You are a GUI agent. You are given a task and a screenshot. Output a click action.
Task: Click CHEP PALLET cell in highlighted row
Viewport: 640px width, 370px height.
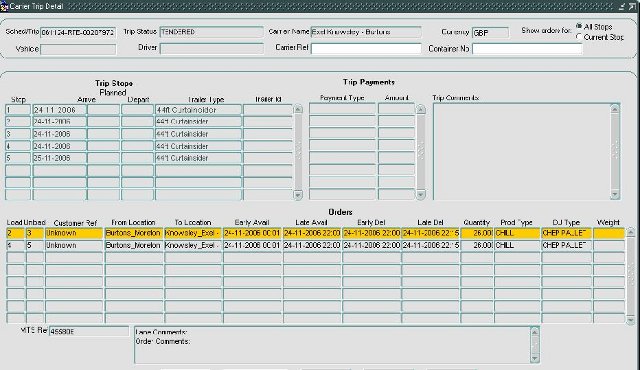567,233
